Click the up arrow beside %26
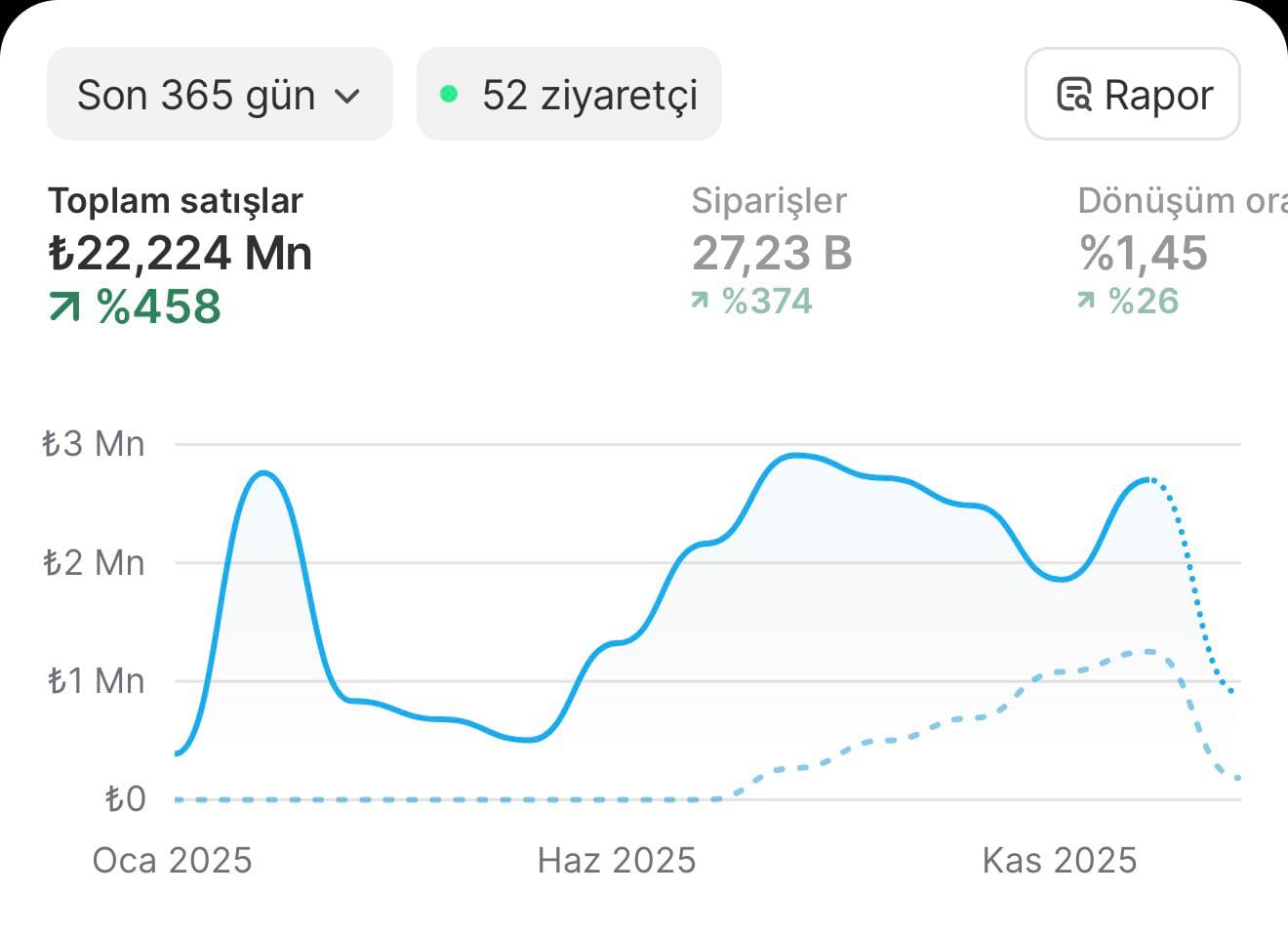 (x=1086, y=301)
